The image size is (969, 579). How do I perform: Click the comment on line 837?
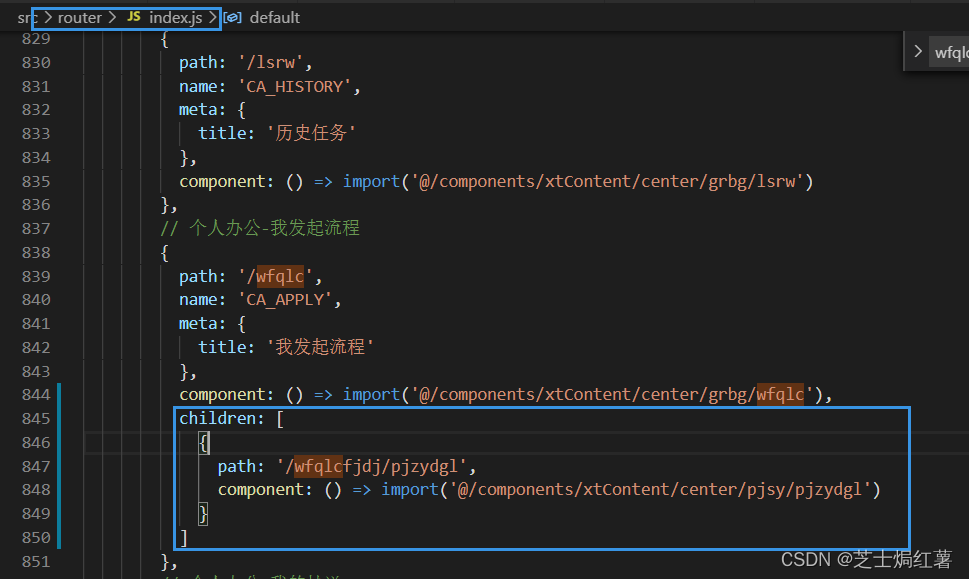pos(260,228)
